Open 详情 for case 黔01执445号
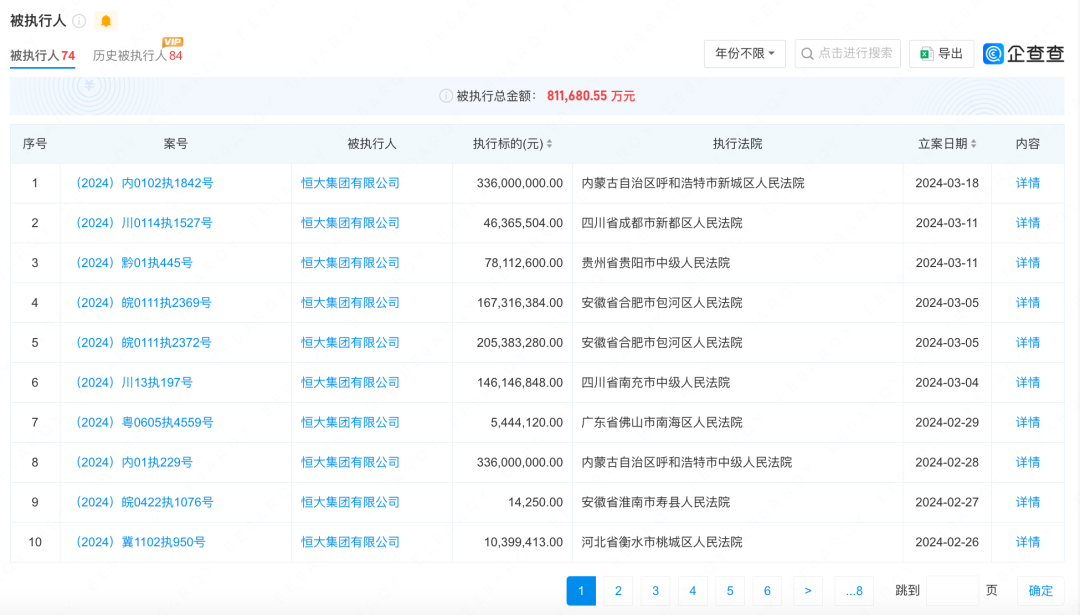The height and width of the screenshot is (615, 1080). 1027,263
